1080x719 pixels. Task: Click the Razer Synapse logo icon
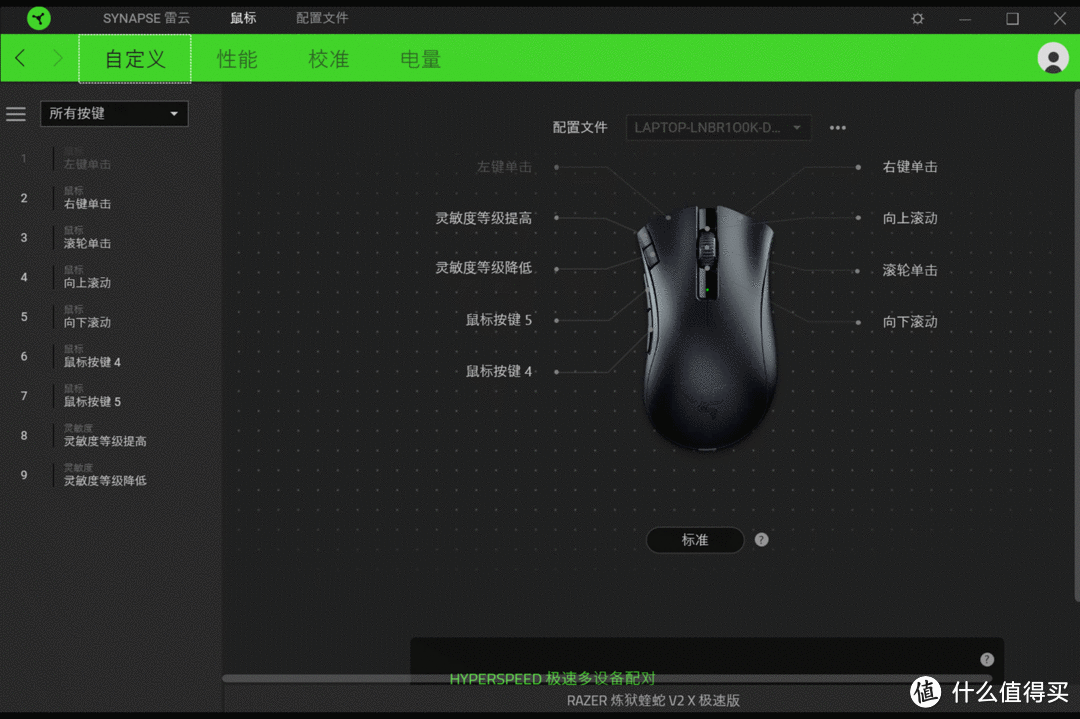click(x=39, y=18)
